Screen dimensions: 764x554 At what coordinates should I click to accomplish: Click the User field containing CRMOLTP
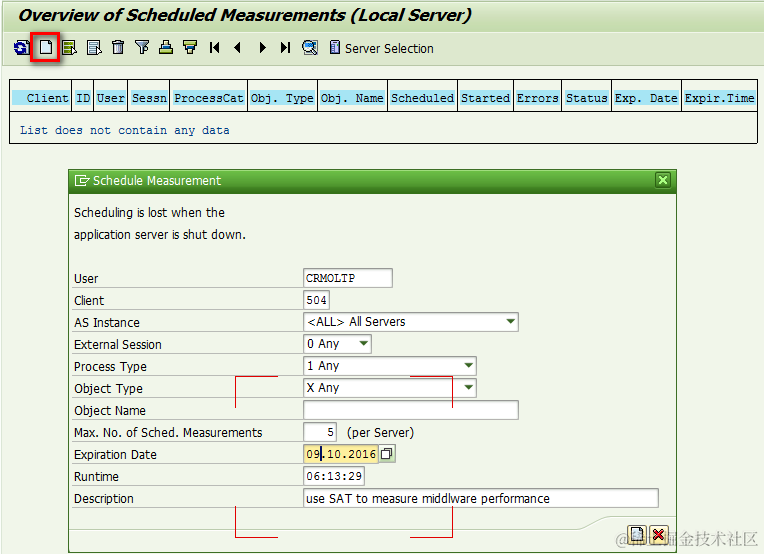[348, 278]
